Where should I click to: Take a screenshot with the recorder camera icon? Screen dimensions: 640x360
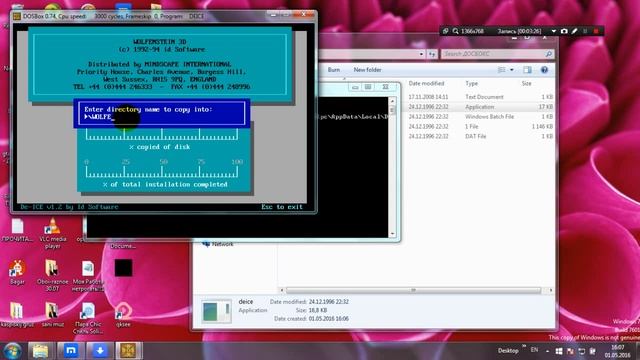tap(564, 31)
